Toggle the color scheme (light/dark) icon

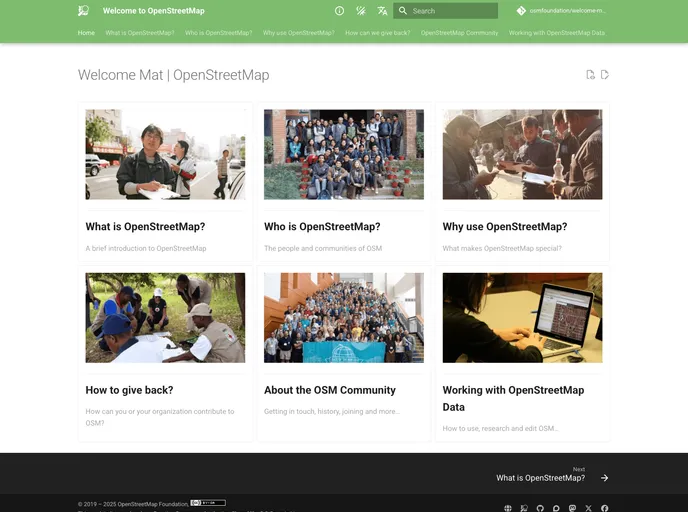[x=361, y=11]
